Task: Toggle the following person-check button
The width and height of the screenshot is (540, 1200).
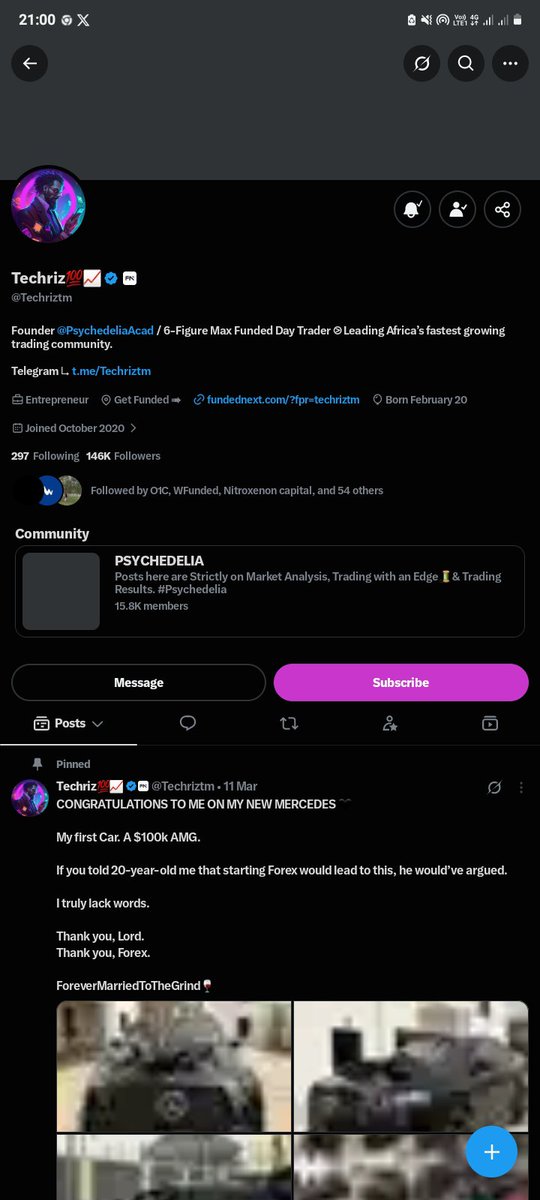Action: click(x=457, y=209)
